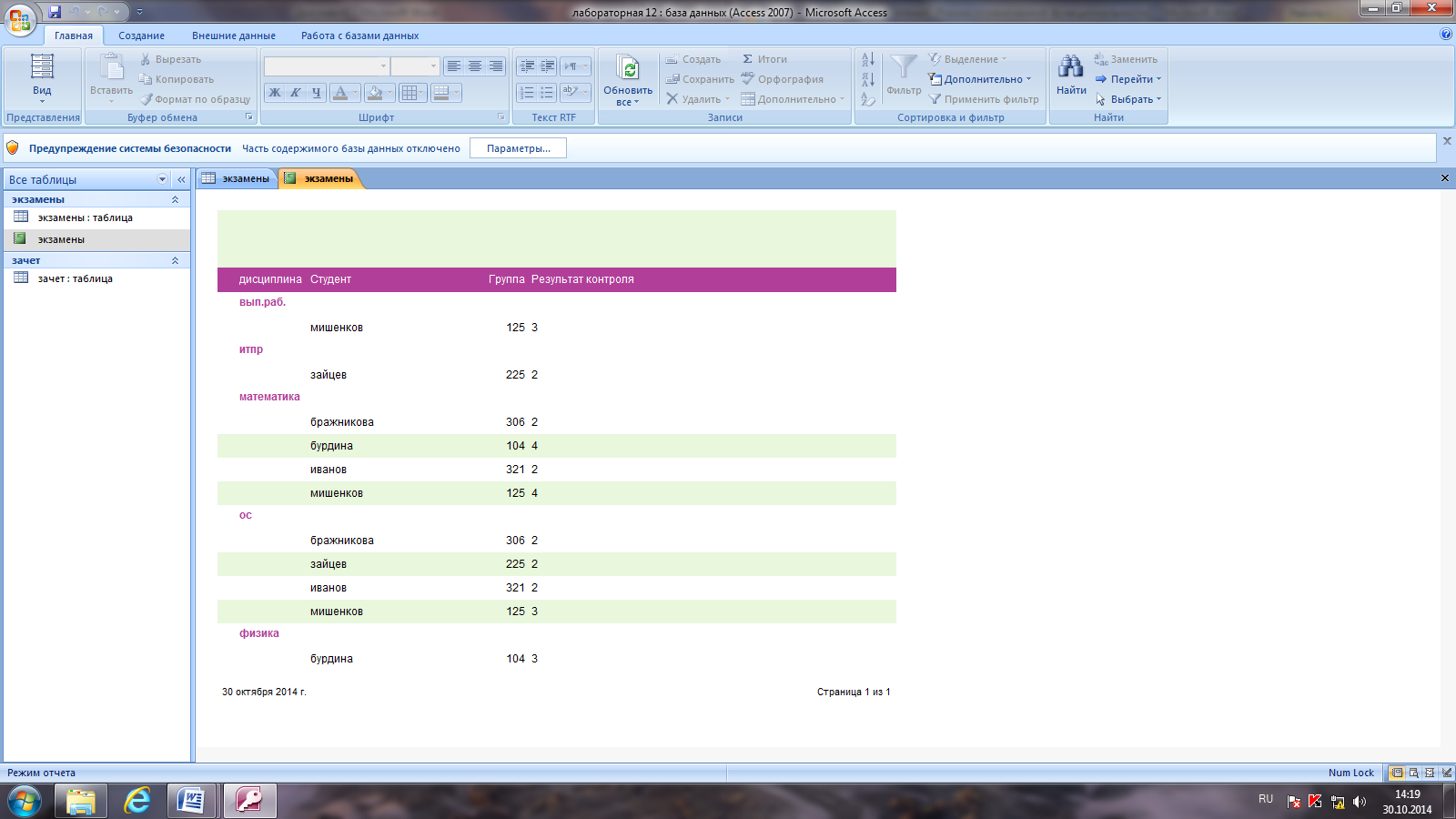
Task: Switch to Создание ribbon tab
Action: pyautogui.click(x=141, y=35)
